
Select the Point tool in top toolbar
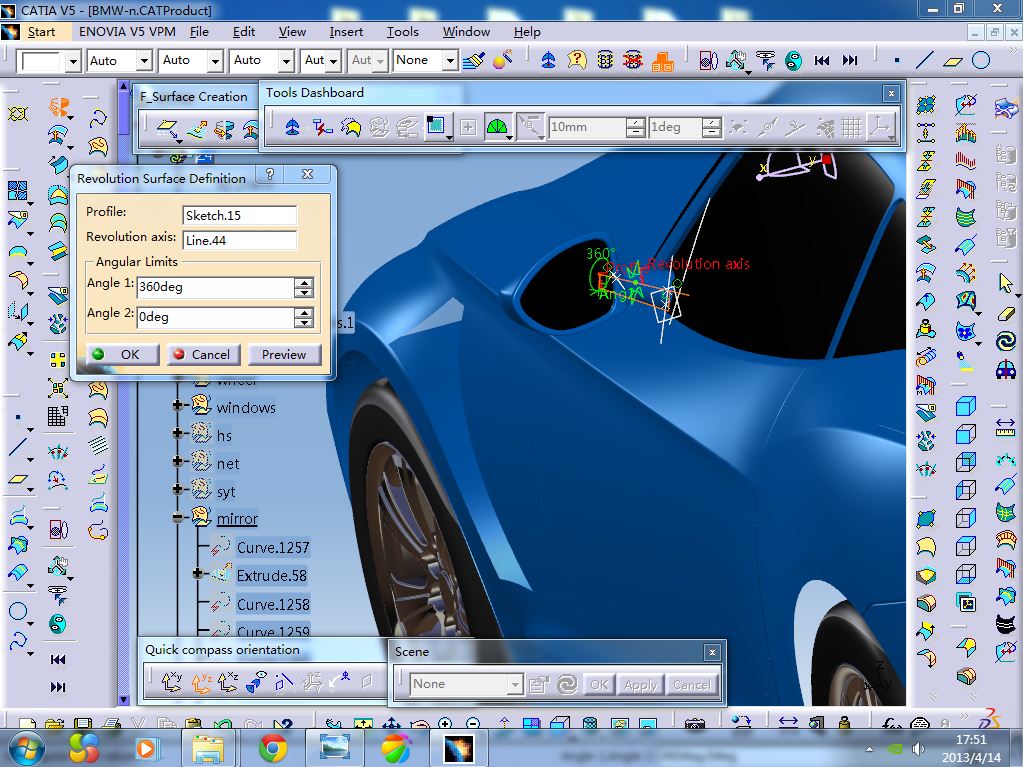pyautogui.click(x=897, y=61)
